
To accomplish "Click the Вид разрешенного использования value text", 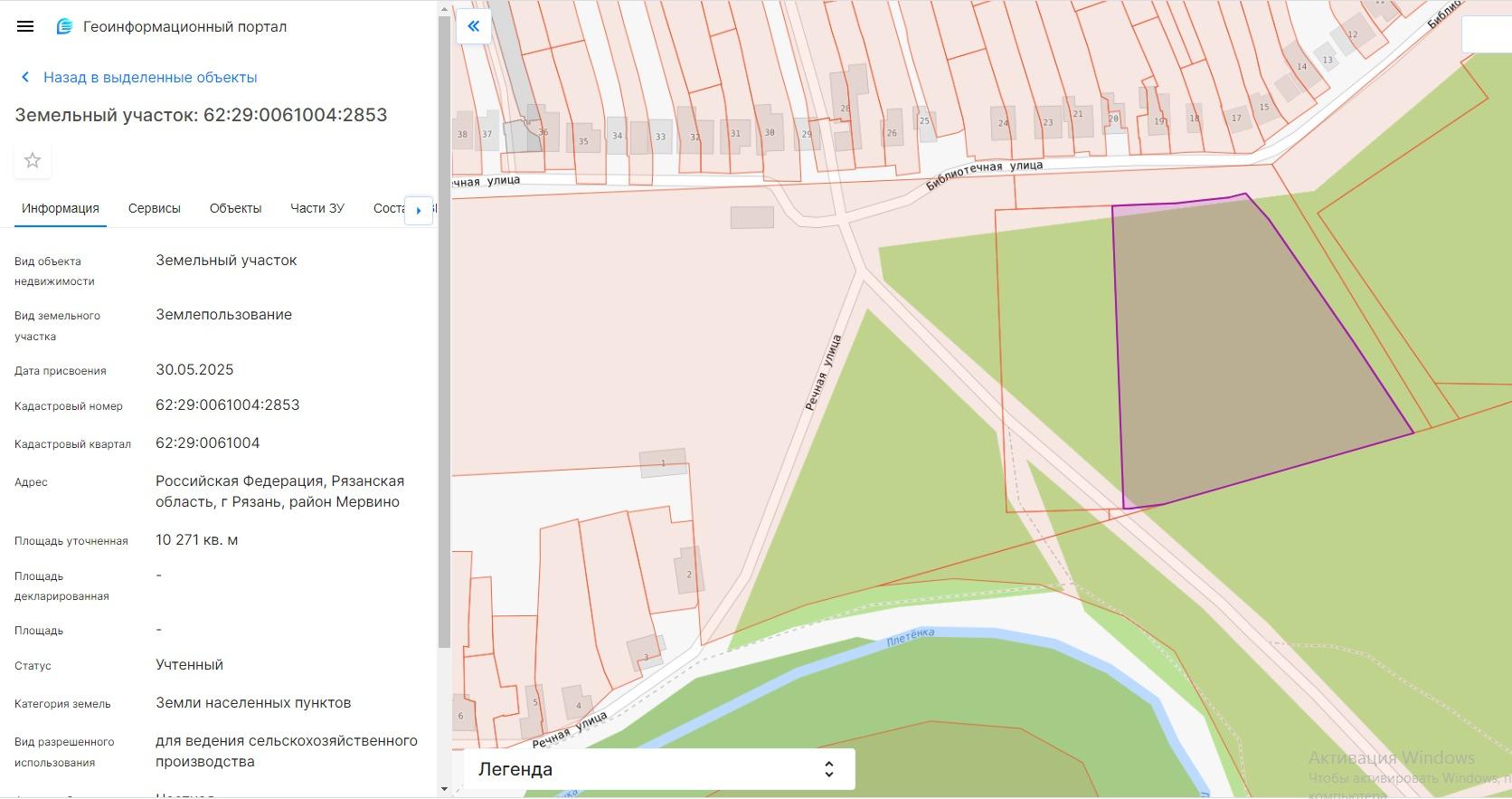I will pyautogui.click(x=287, y=751).
